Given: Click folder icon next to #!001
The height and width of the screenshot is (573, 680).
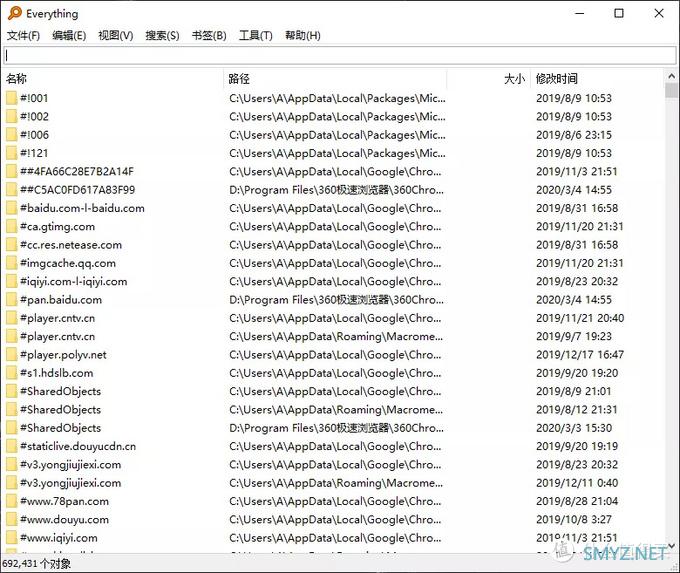Looking at the screenshot, I should (11, 98).
